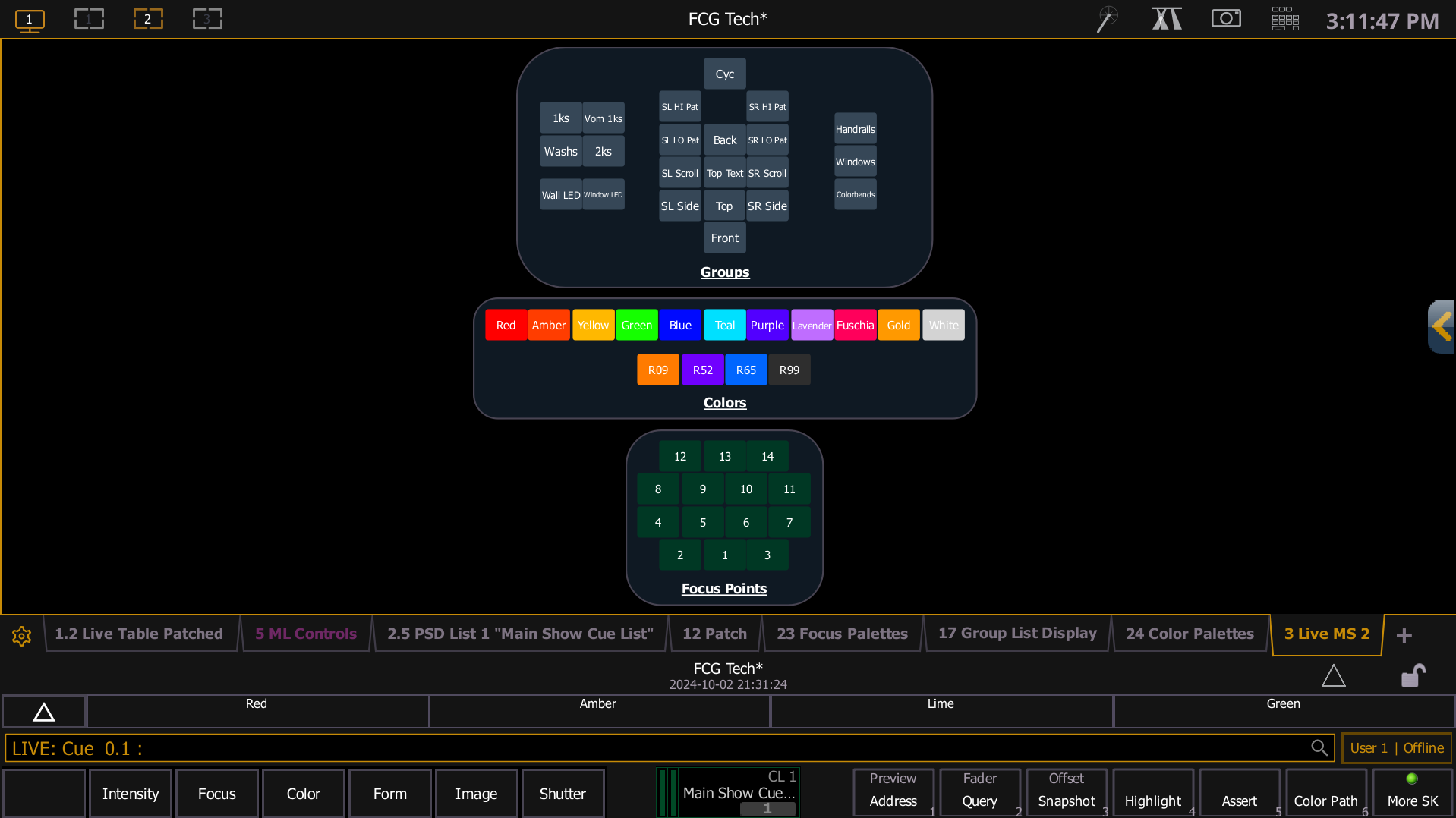
Task: Select the Cyc group button
Action: click(724, 74)
